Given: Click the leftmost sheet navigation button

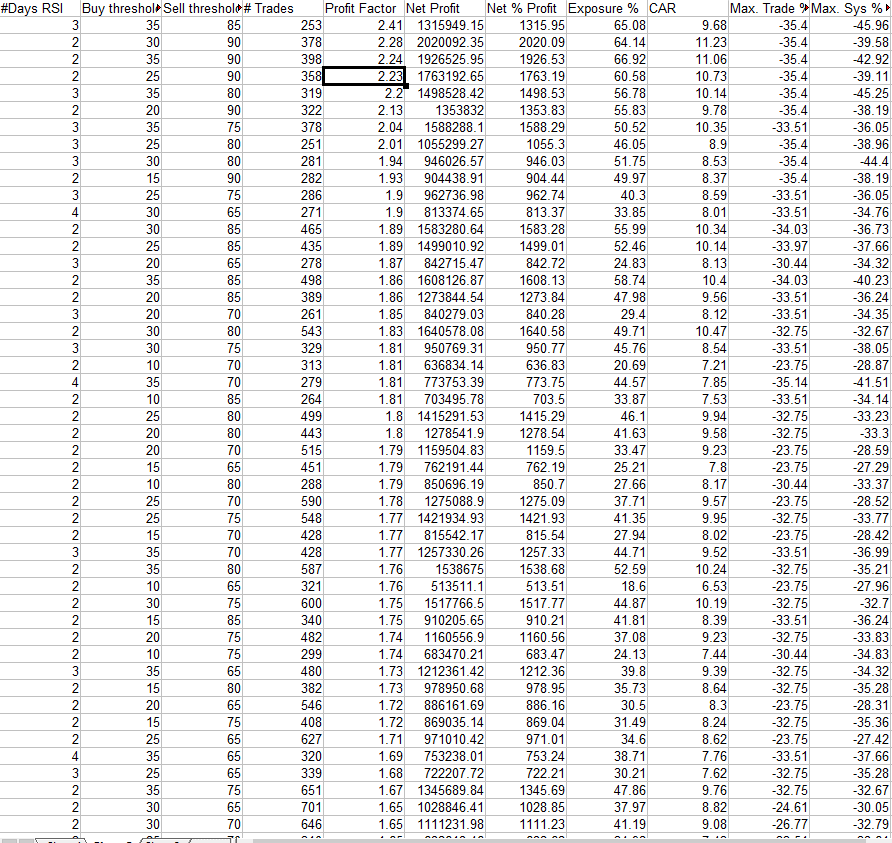Looking at the screenshot, I should [x=7, y=839].
